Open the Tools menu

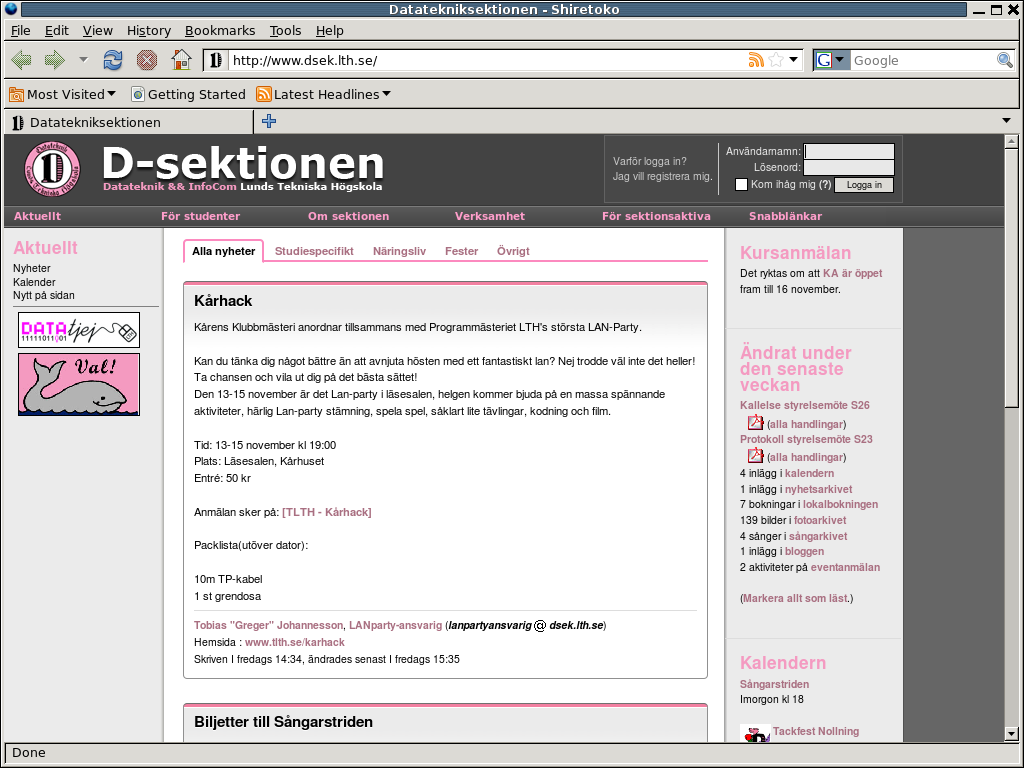tap(285, 31)
